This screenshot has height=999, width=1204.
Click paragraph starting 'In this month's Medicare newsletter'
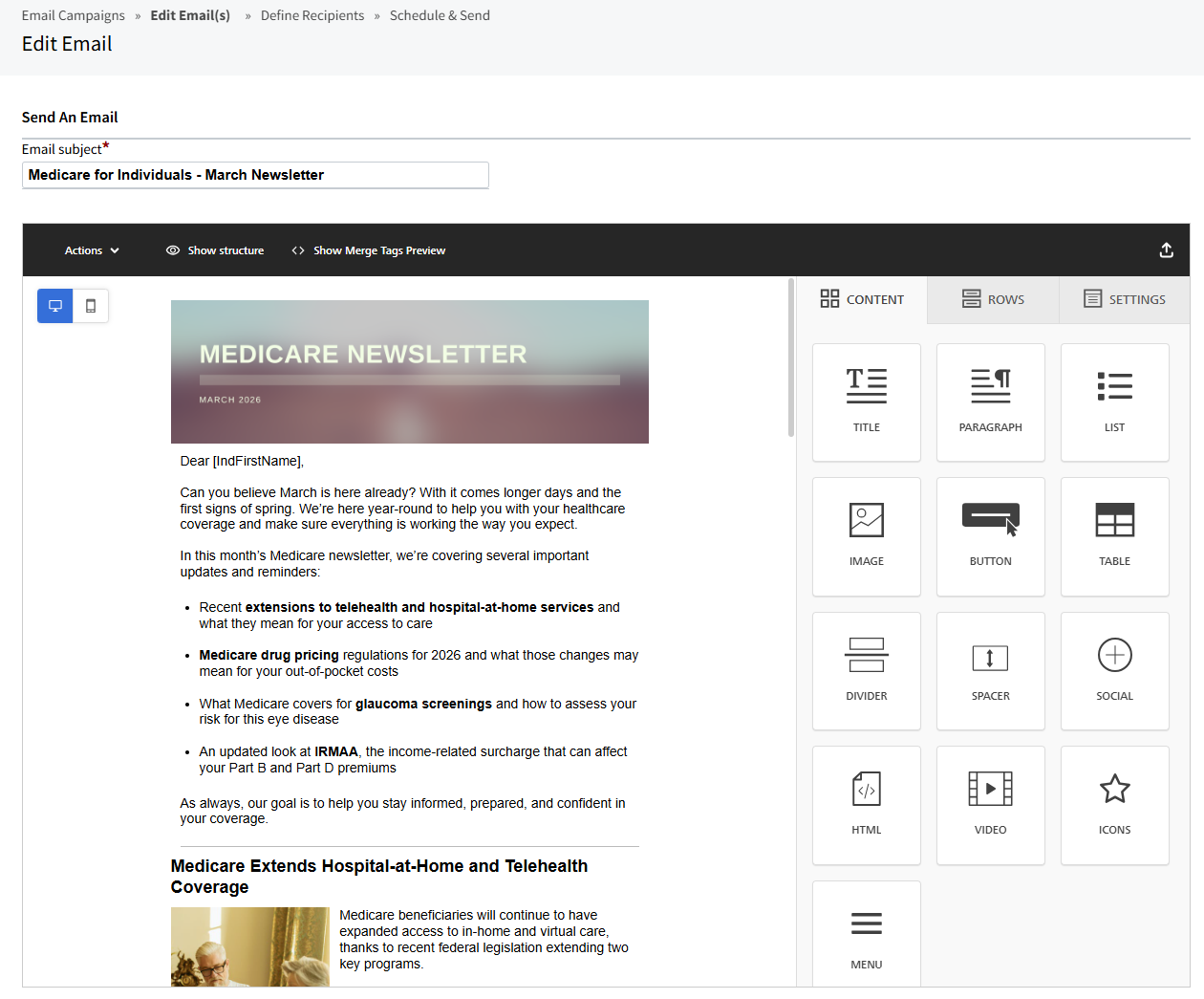(x=385, y=564)
